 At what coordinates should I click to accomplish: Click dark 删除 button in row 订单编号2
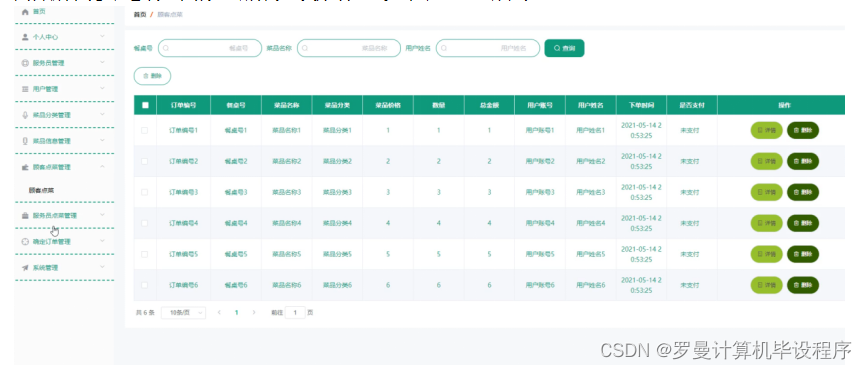pyautogui.click(x=802, y=162)
